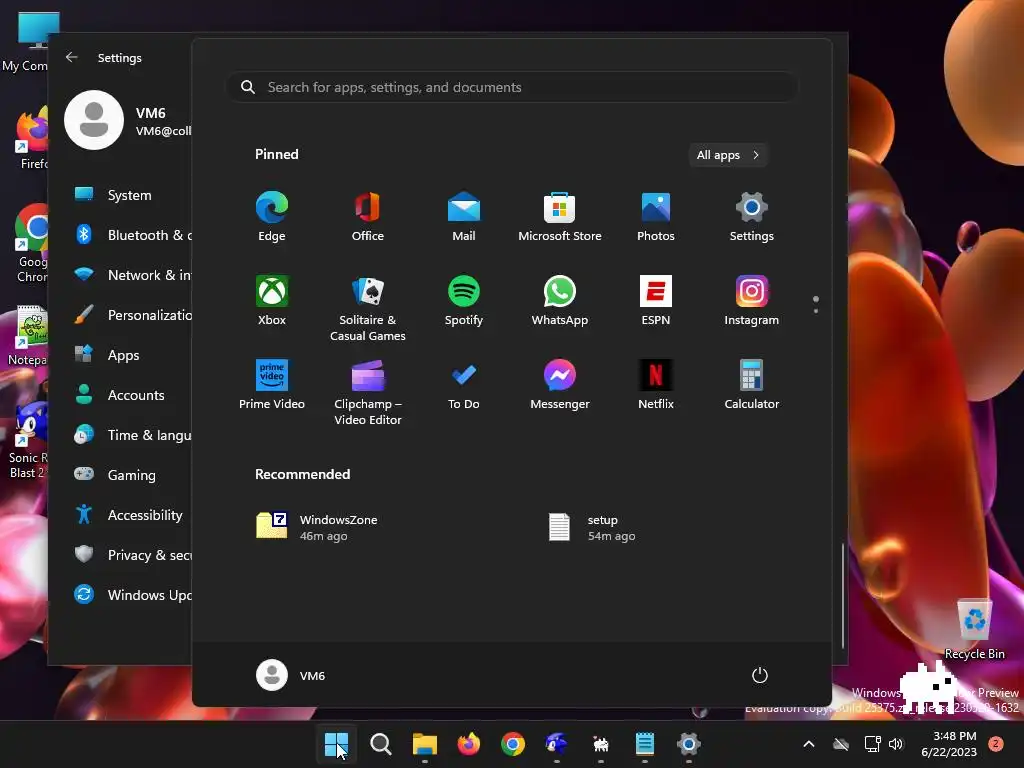Open notifications badge showing 2
Image resolution: width=1024 pixels, height=768 pixels.
[996, 744]
